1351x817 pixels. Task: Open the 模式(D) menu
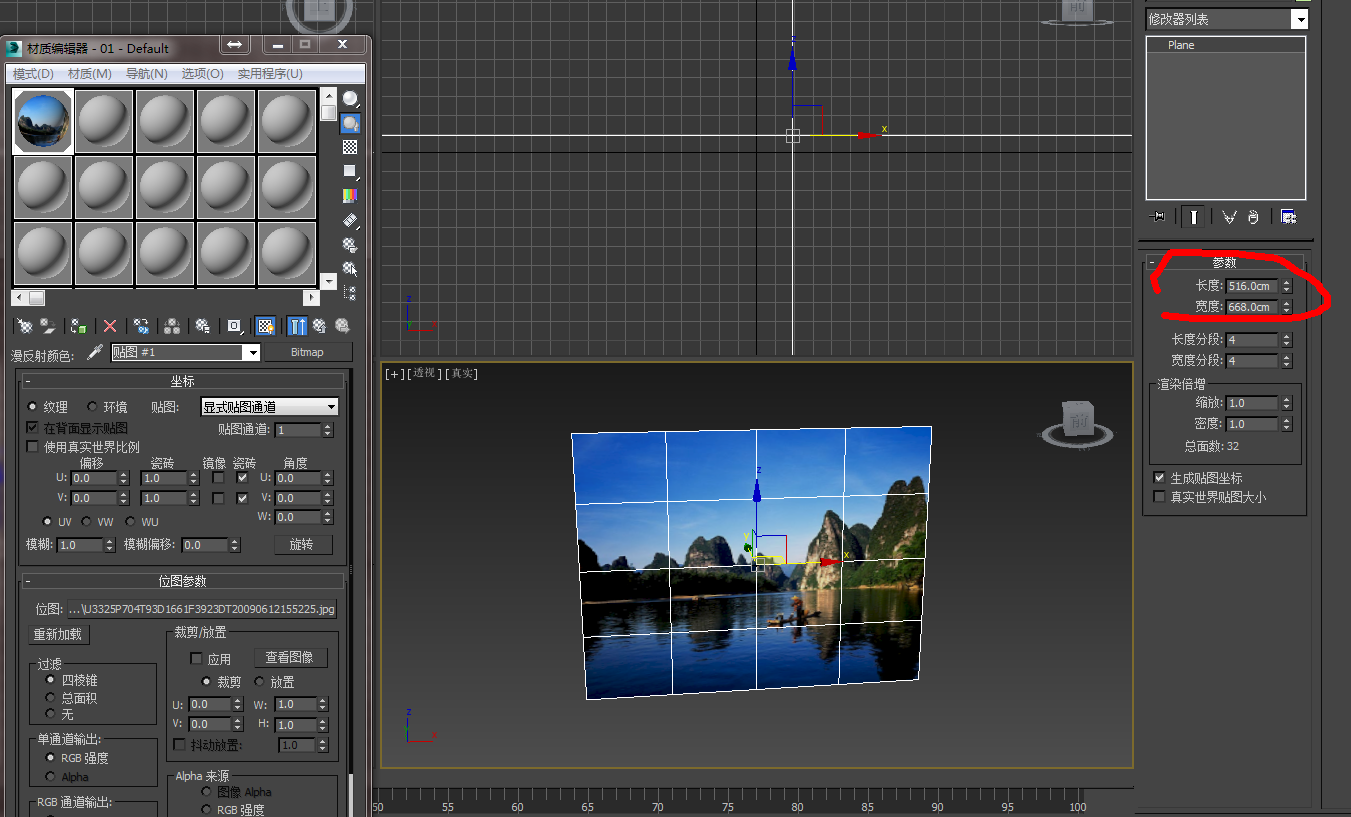point(33,74)
